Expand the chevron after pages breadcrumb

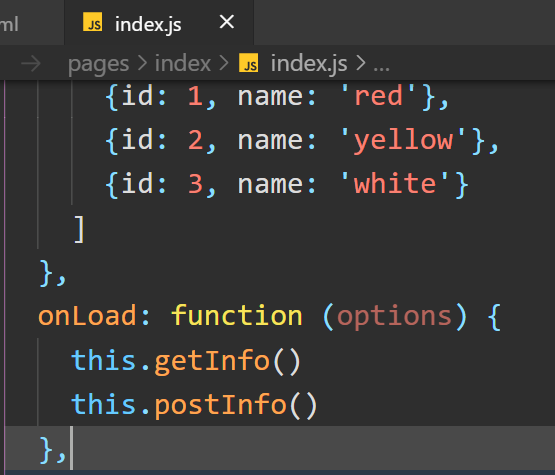tap(142, 64)
